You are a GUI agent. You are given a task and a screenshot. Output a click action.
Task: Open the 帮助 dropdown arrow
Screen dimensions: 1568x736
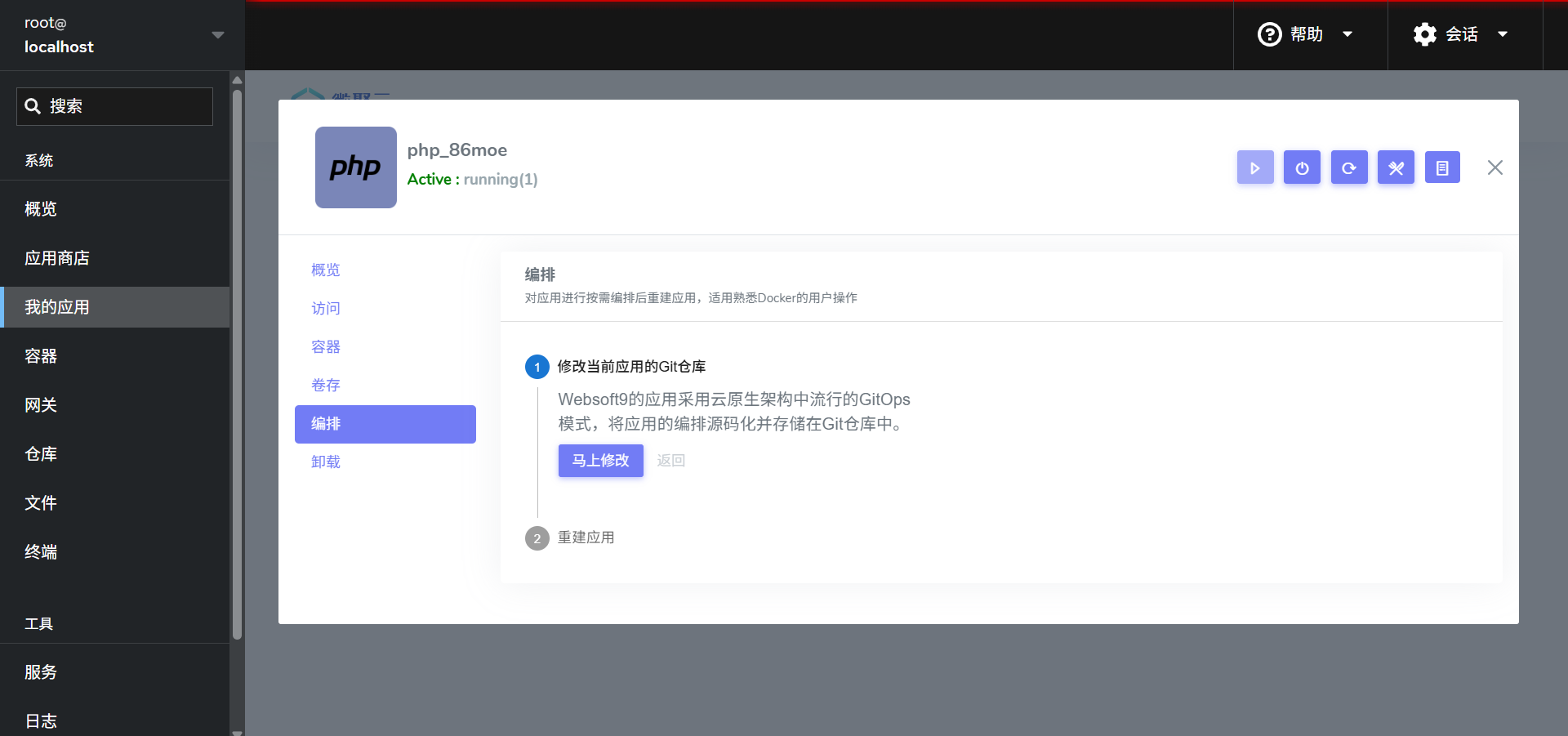point(1348,34)
